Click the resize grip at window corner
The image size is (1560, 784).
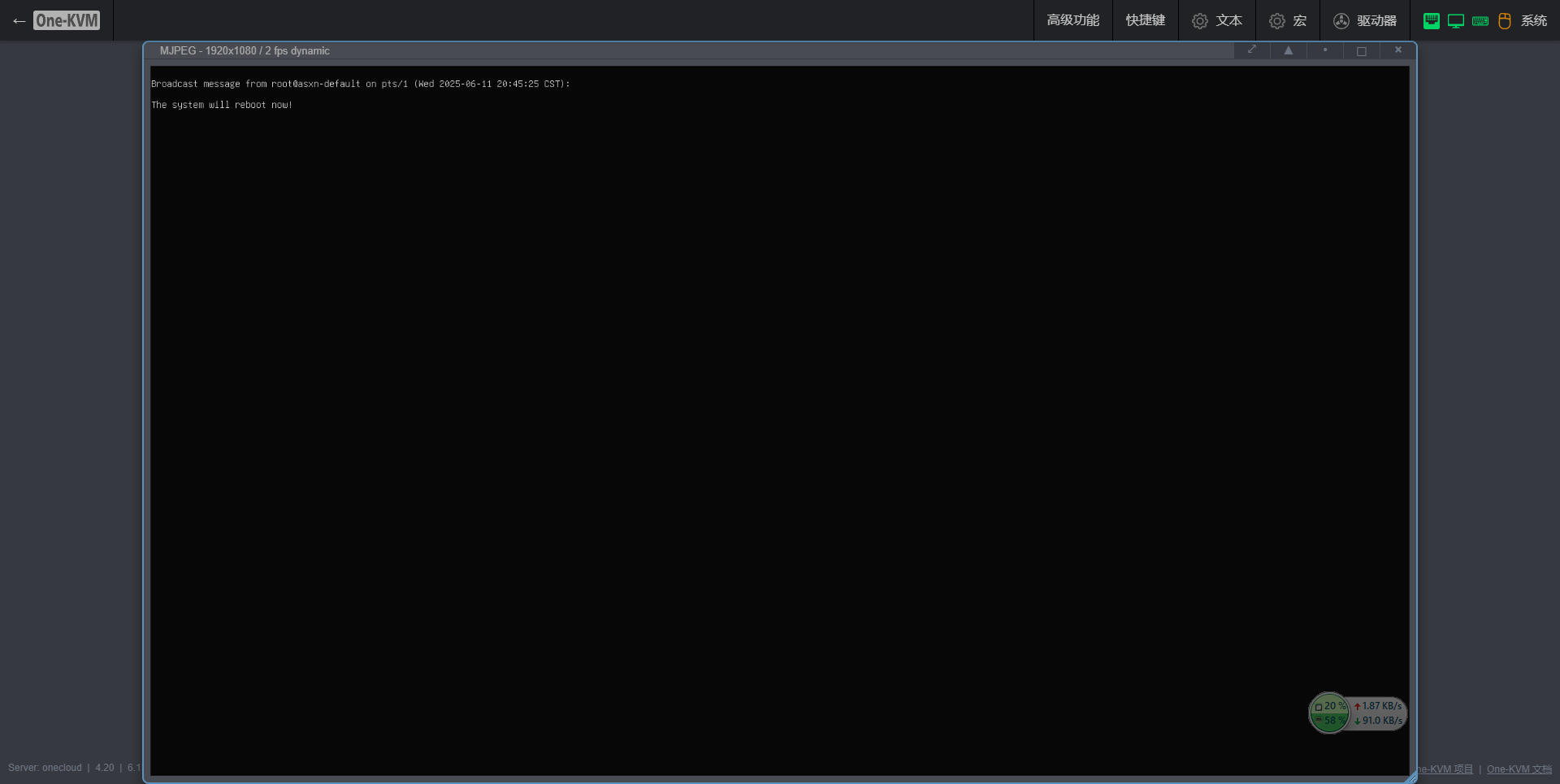(x=1411, y=778)
